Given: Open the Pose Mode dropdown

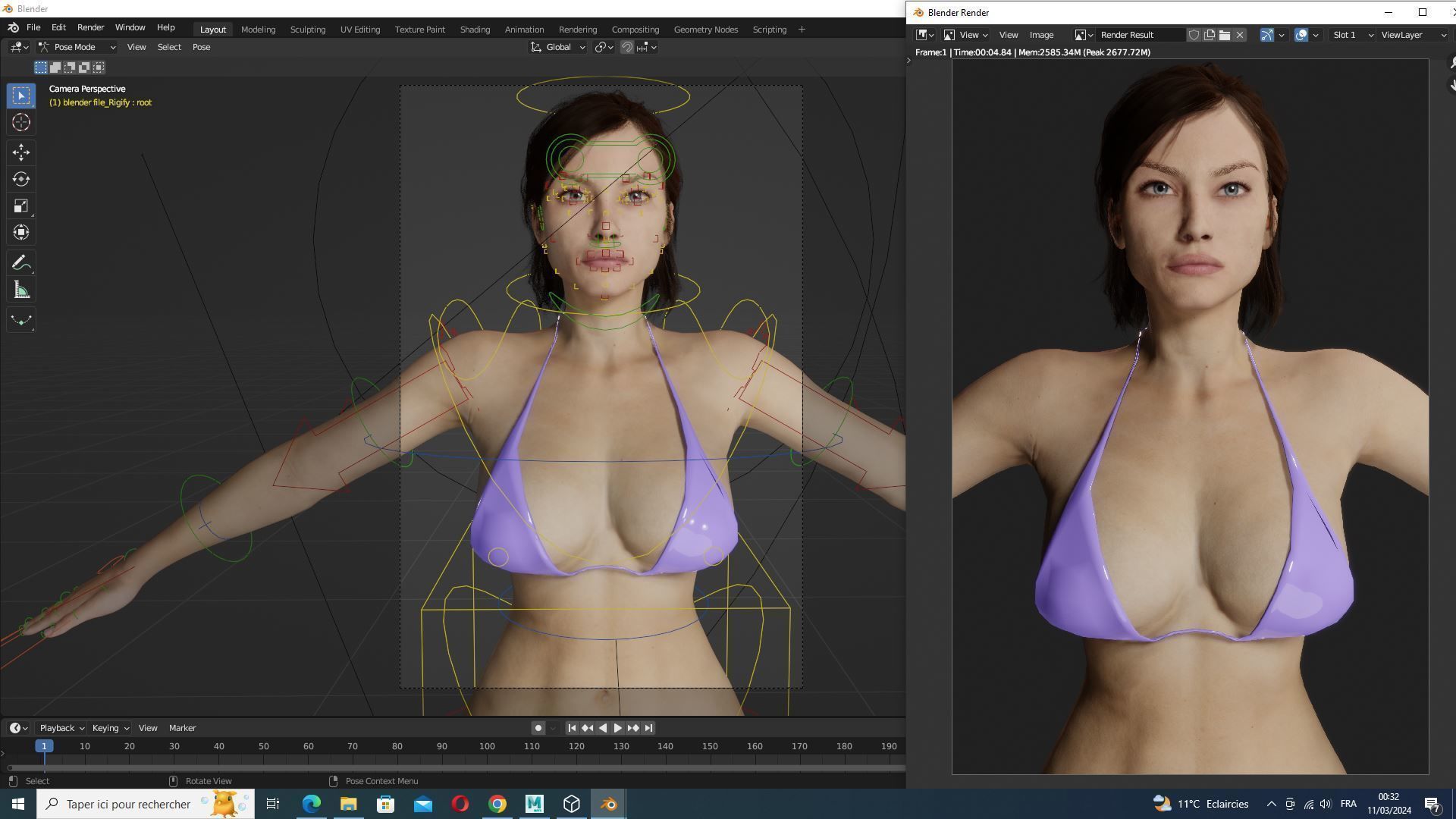Looking at the screenshot, I should pos(77,47).
